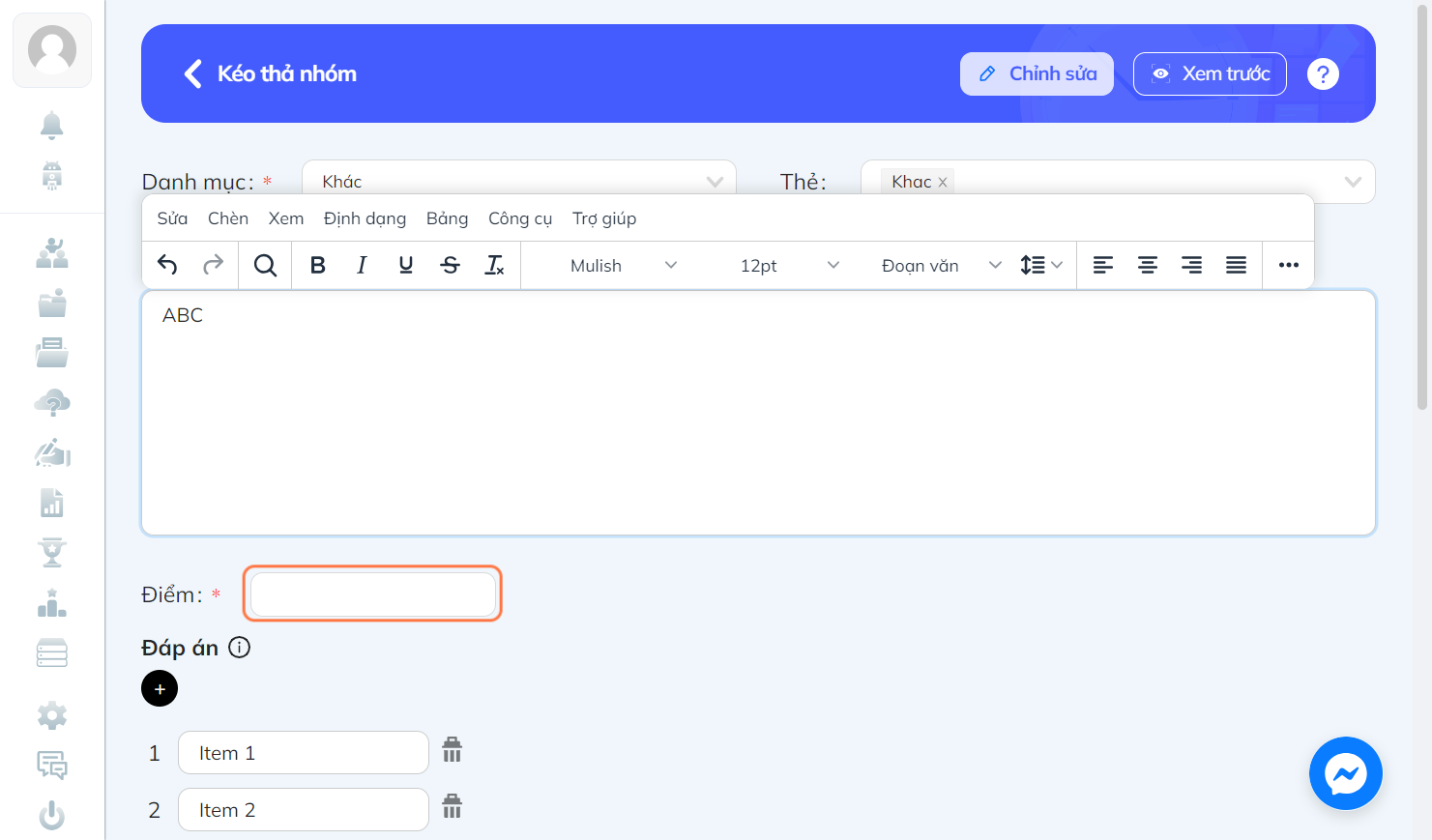Open find and replace search tool
Viewport: 1432px width, 840px height.
click(265, 265)
